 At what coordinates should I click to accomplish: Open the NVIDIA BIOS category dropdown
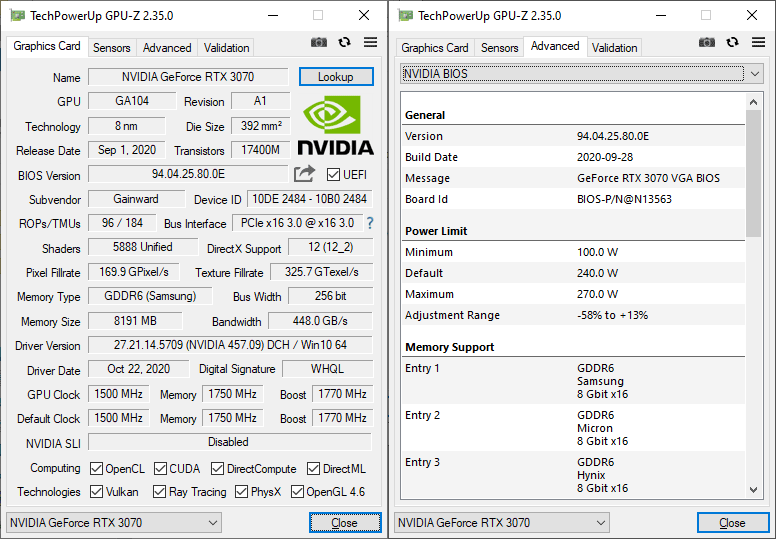[582, 74]
